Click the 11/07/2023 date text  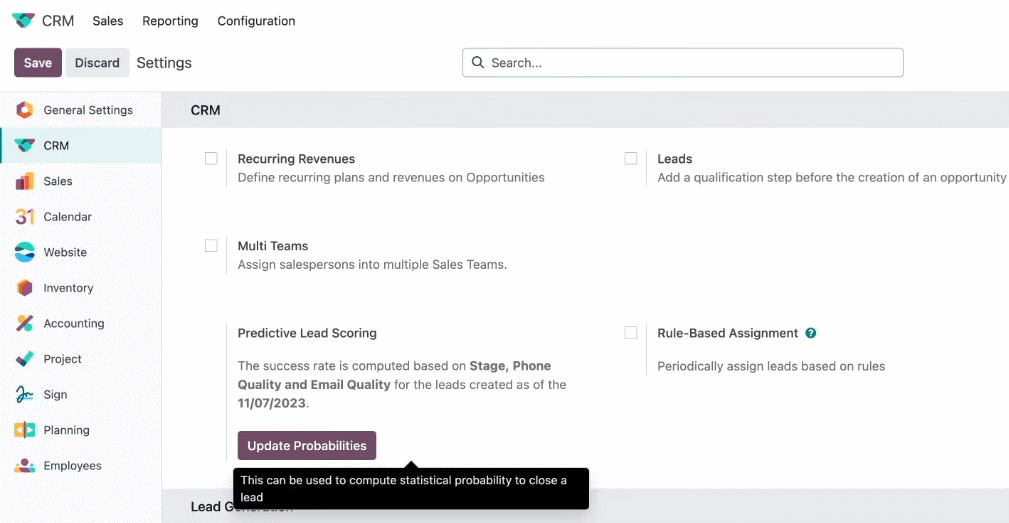click(272, 403)
